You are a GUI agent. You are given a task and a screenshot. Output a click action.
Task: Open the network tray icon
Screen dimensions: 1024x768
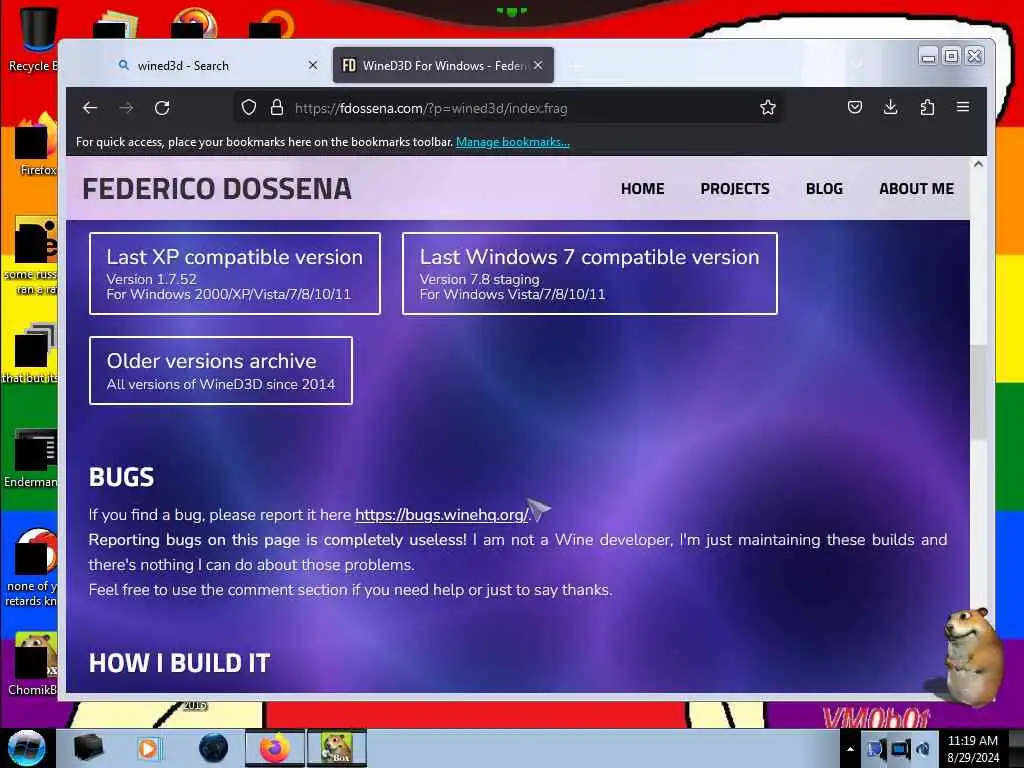click(x=900, y=749)
